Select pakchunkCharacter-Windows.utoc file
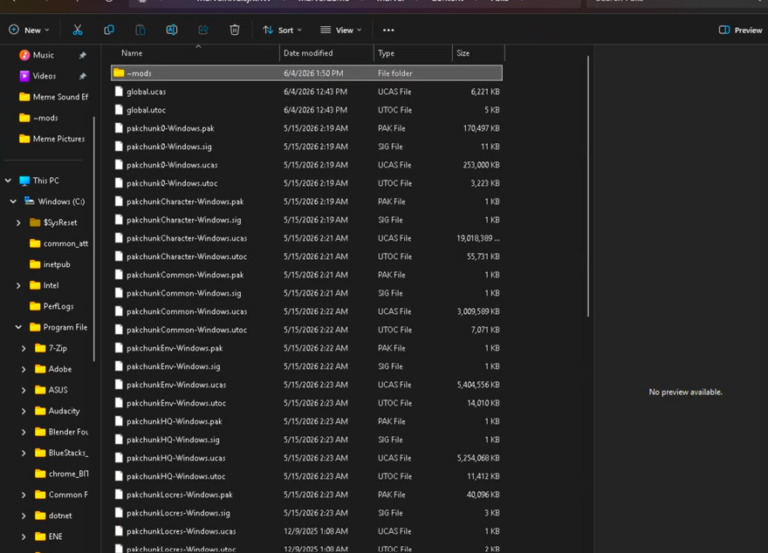This screenshot has width=768, height=553. click(x=307, y=256)
